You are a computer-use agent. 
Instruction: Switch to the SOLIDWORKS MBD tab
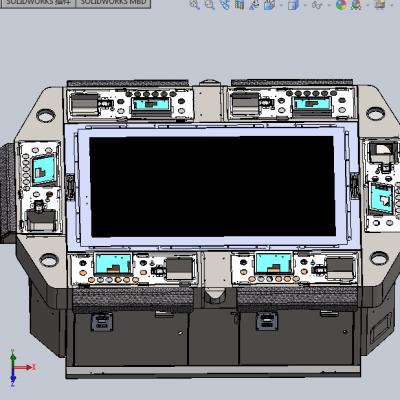coord(113,3)
